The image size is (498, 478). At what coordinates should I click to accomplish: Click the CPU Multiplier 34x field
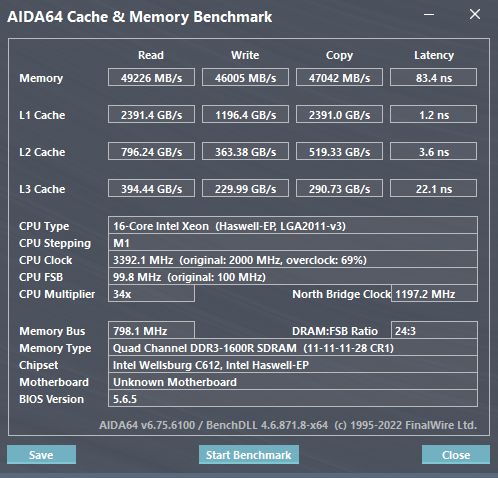151,294
